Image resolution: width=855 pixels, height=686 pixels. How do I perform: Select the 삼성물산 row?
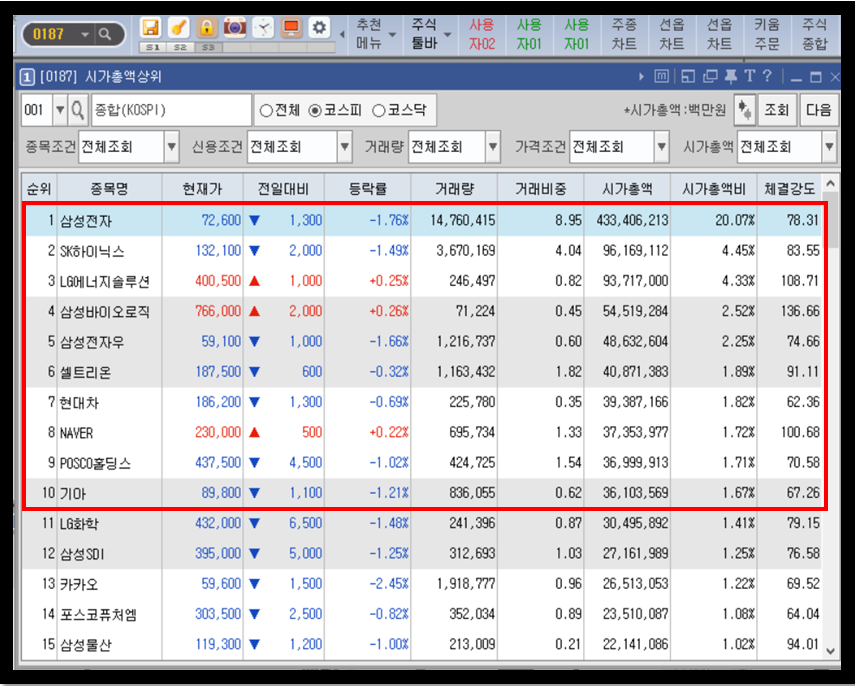424,645
